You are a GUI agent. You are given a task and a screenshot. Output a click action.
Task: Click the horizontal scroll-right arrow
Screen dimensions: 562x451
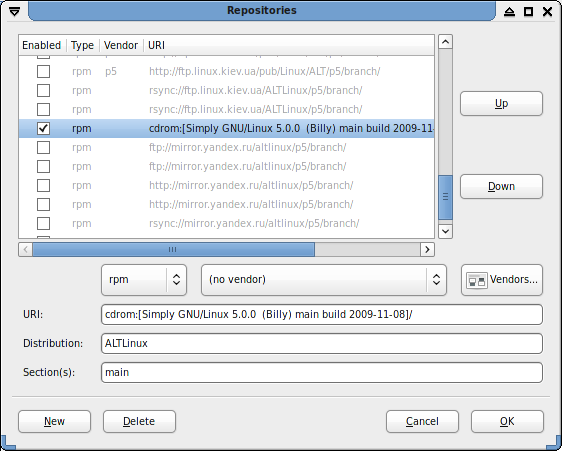(x=427, y=250)
